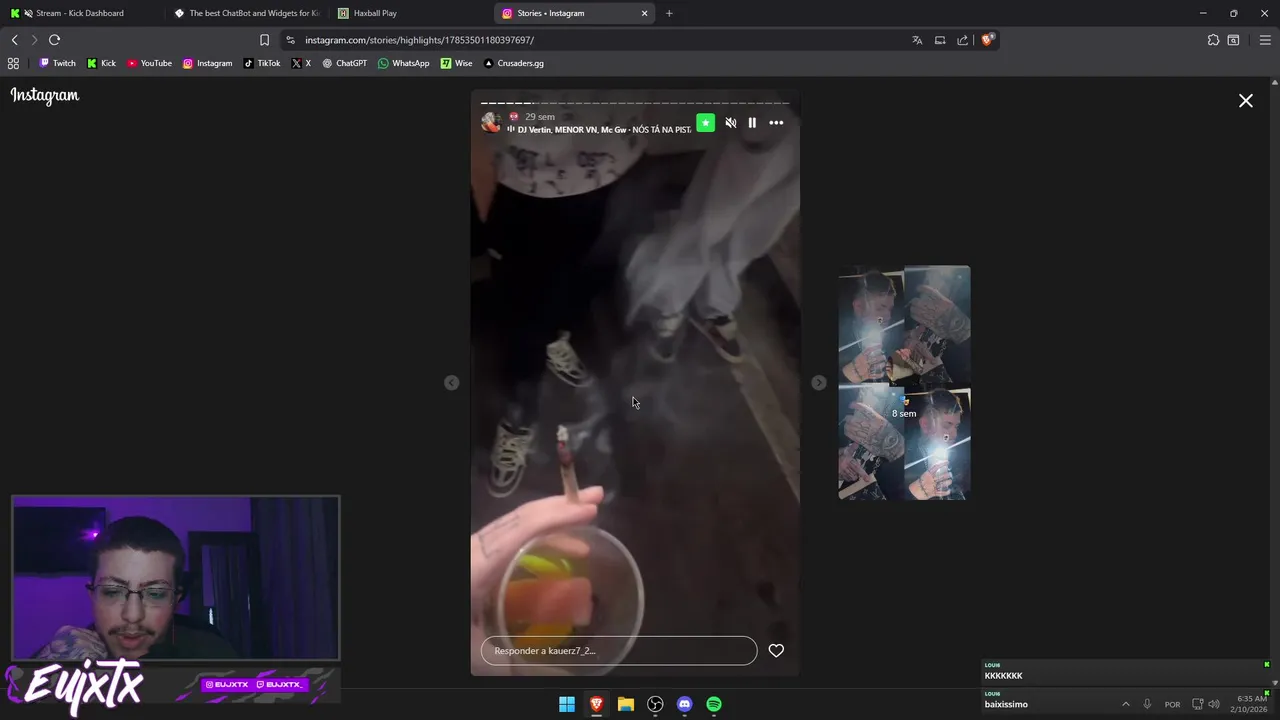Image resolution: width=1280 pixels, height=720 pixels.
Task: Open the story poster's profile picture
Action: [491, 122]
